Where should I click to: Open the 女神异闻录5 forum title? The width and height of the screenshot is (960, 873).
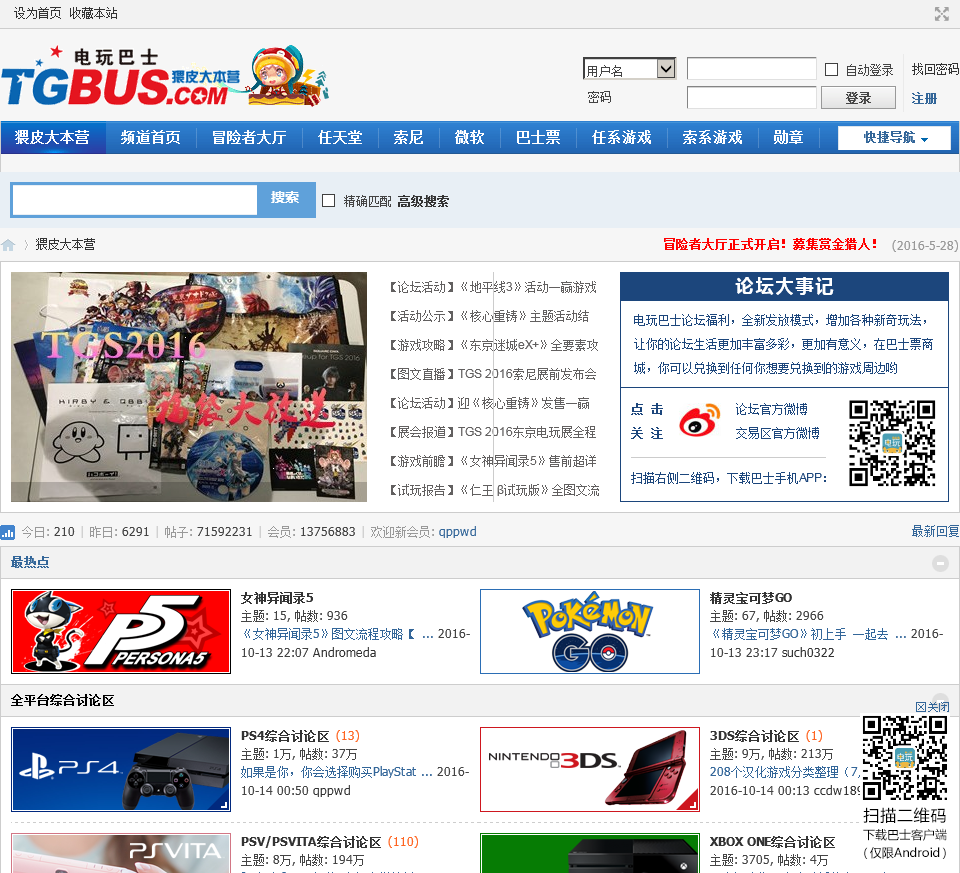tap(277, 598)
